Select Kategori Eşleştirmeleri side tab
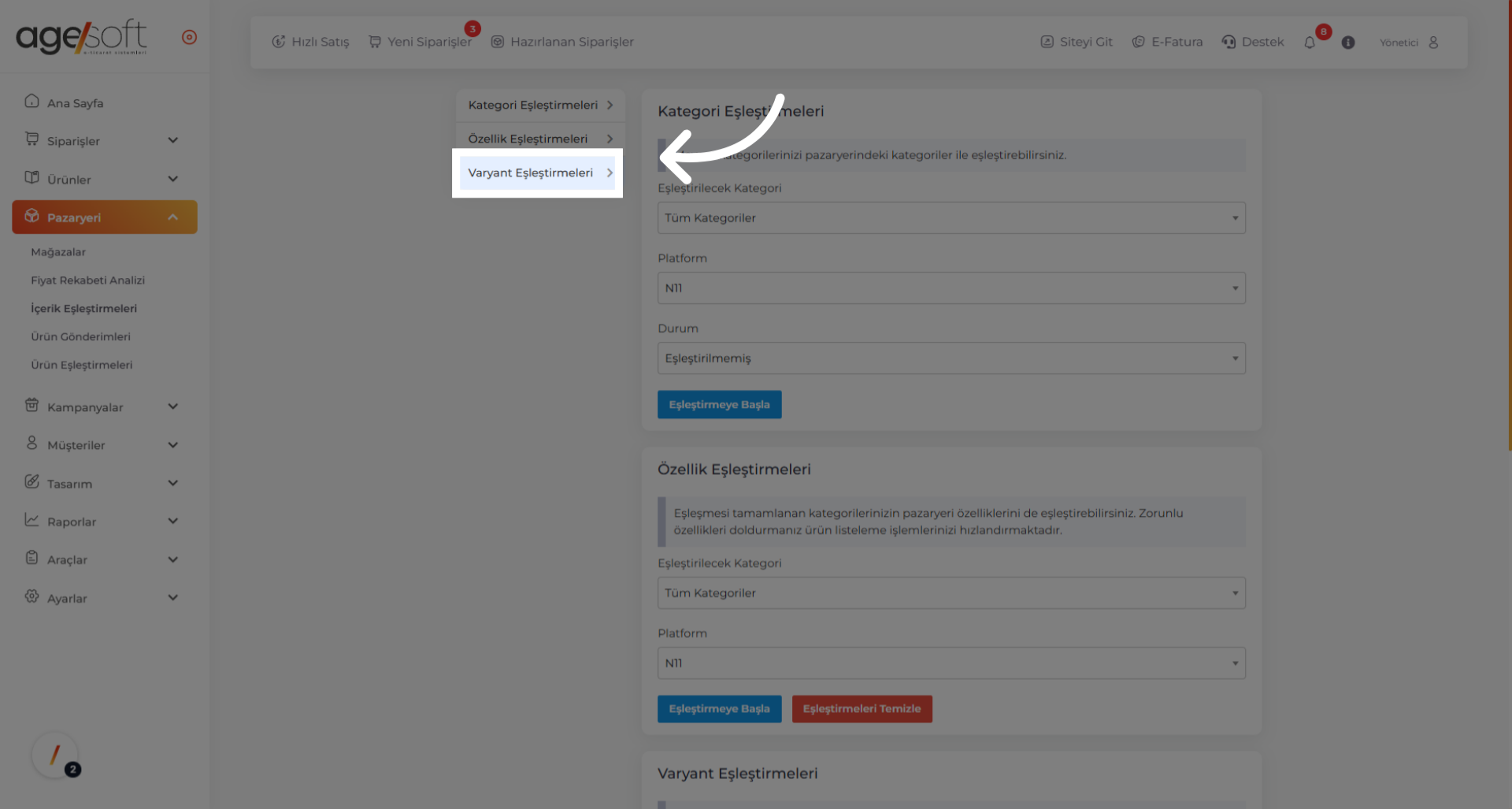Screen dimensions: 1512x809 [x=540, y=105]
